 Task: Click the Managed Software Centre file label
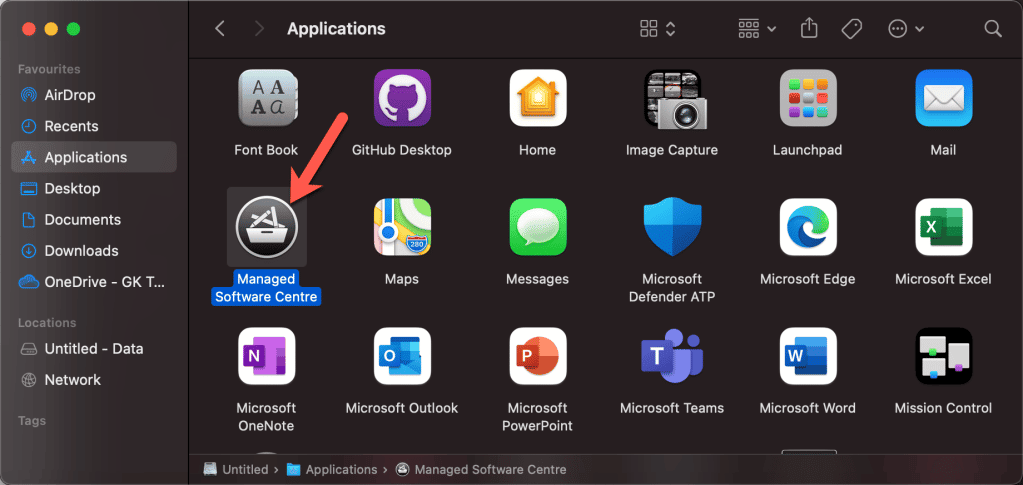coord(266,288)
